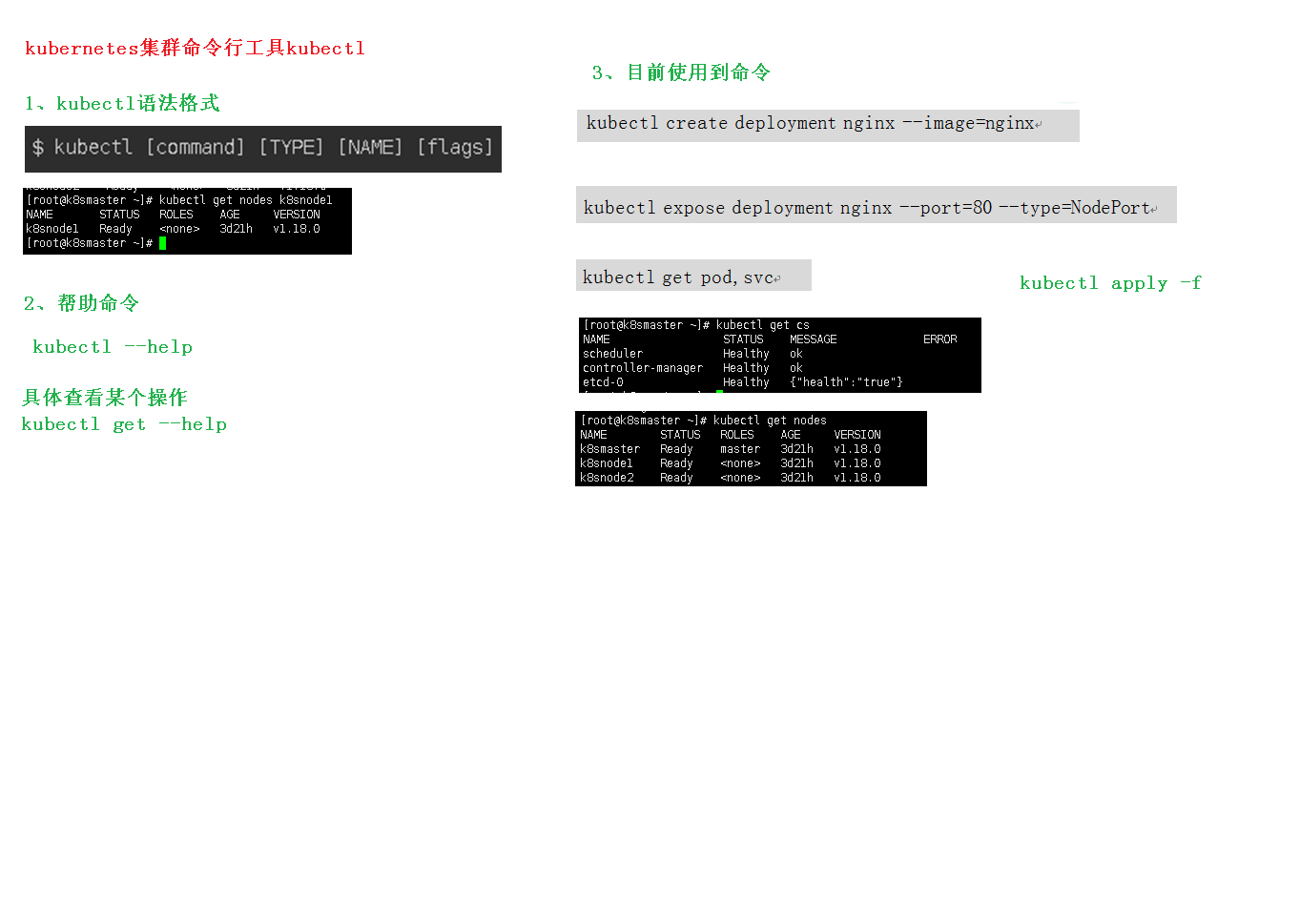Click the green terminal cursor block
This screenshot has height=924, width=1300.
click(163, 243)
